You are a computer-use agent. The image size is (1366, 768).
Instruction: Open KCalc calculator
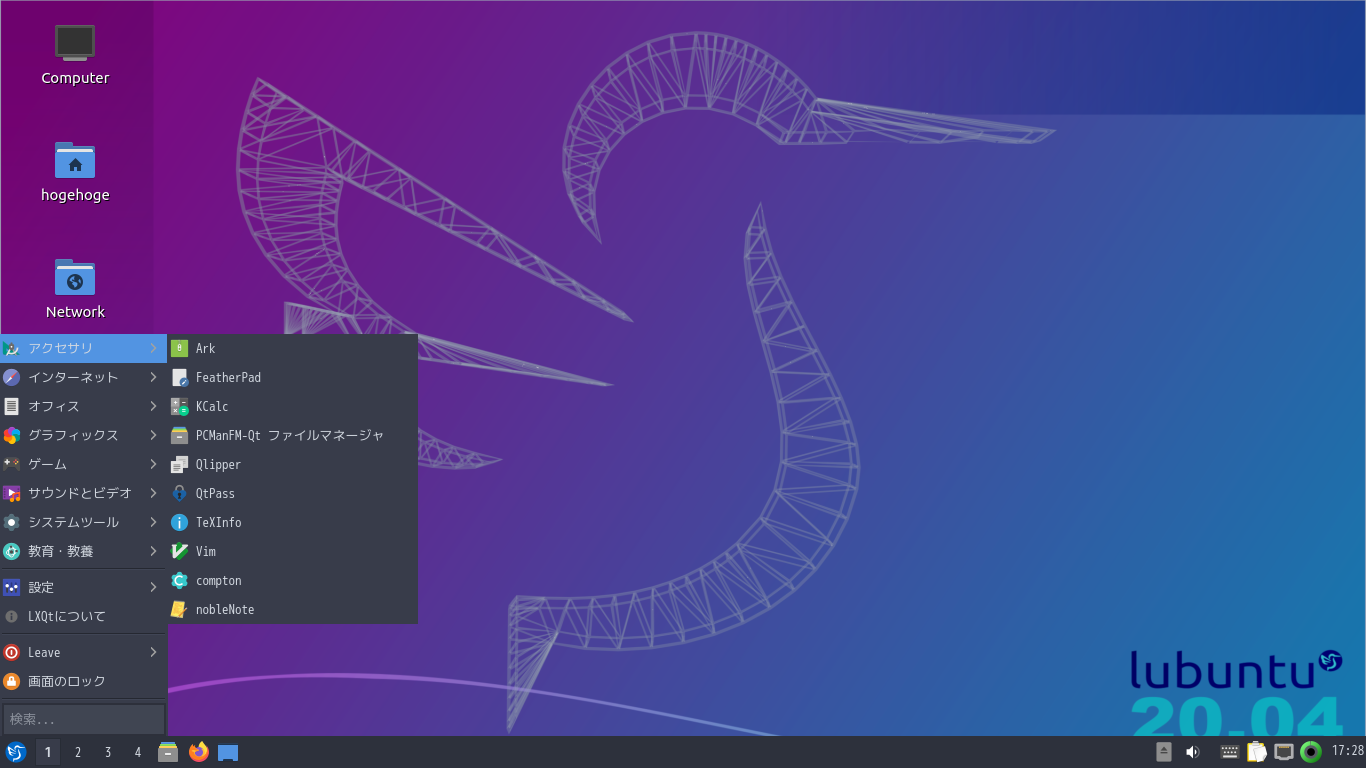[x=292, y=406]
